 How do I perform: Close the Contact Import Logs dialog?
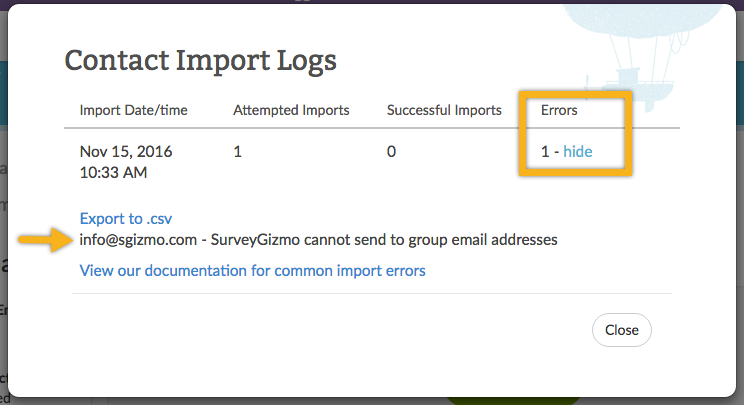tap(621, 330)
